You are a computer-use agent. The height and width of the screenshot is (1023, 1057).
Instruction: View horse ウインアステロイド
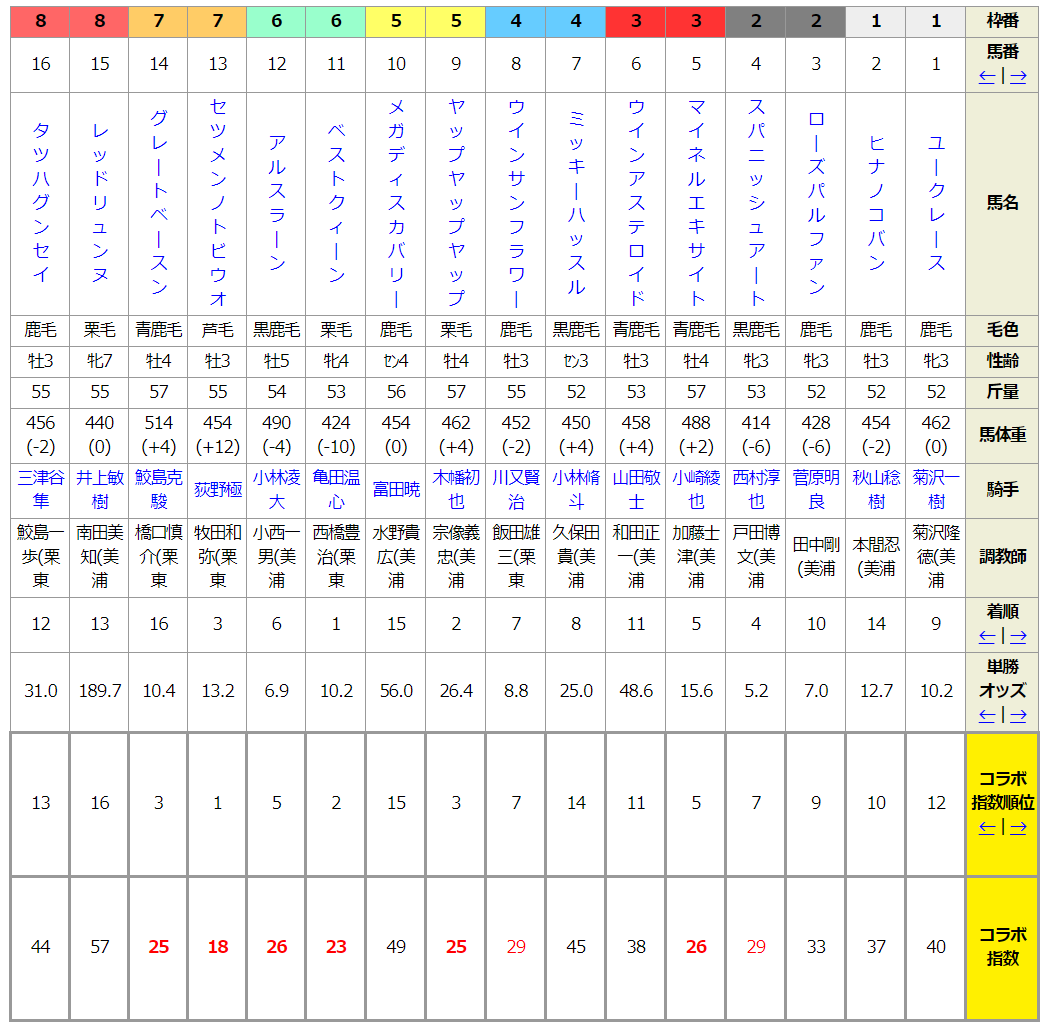(x=636, y=203)
